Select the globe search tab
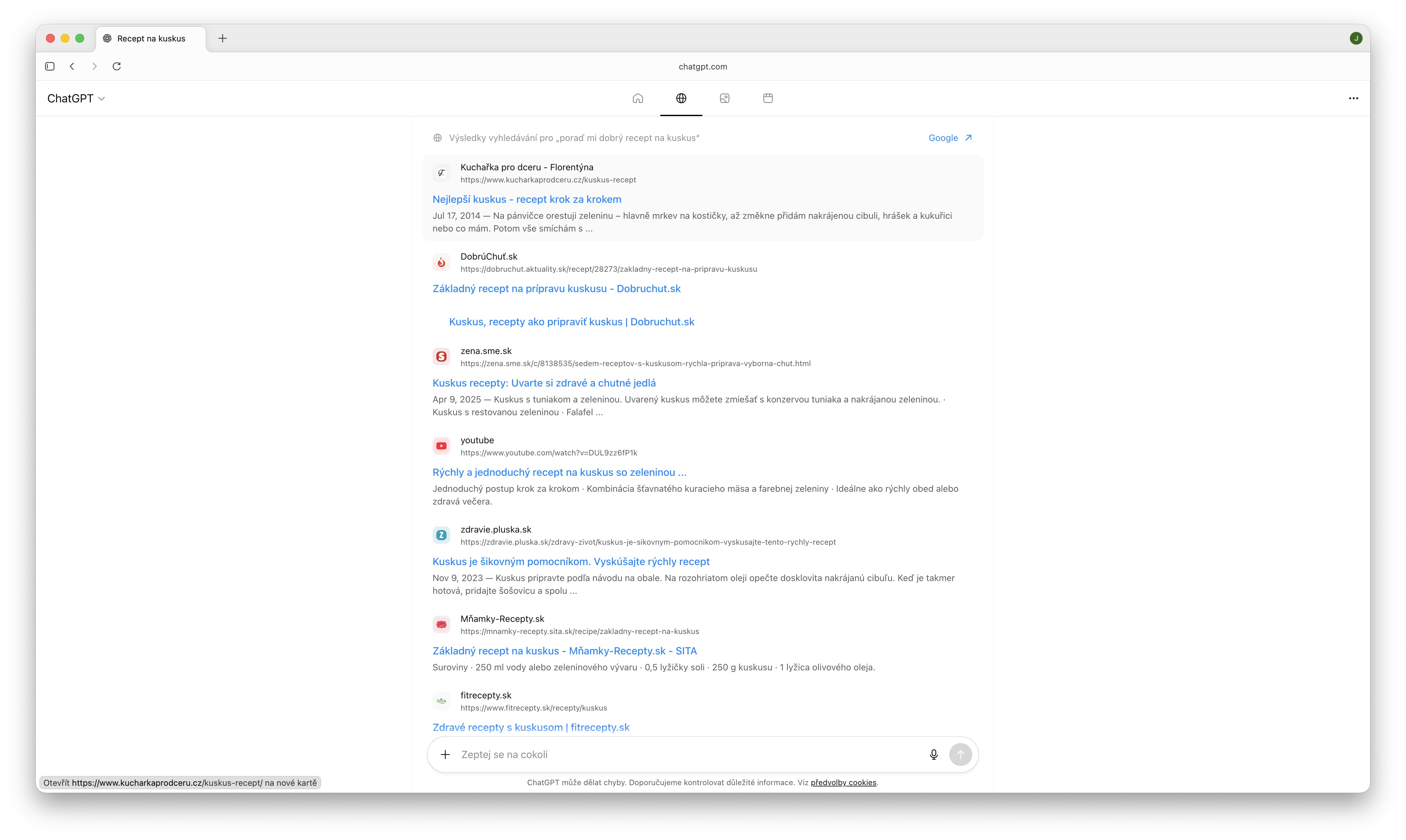The width and height of the screenshot is (1406, 840). click(x=681, y=99)
